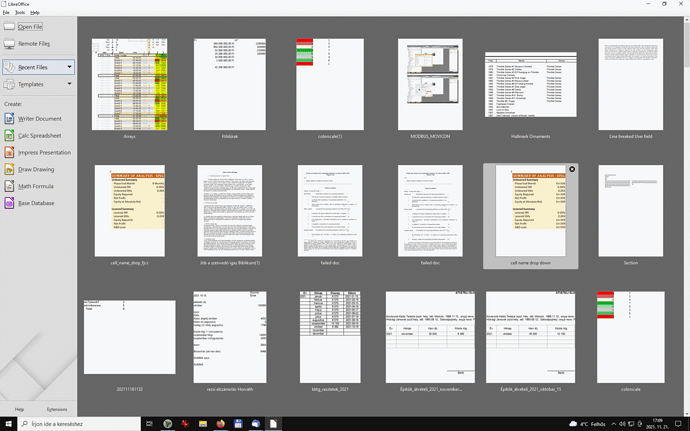The width and height of the screenshot is (690, 431).
Task: Click the taskbar search field
Action: click(x=79, y=424)
